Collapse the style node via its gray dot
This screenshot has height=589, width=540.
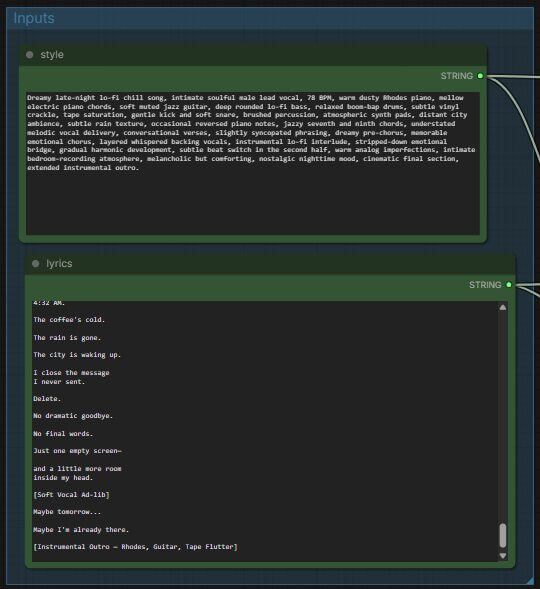30,55
